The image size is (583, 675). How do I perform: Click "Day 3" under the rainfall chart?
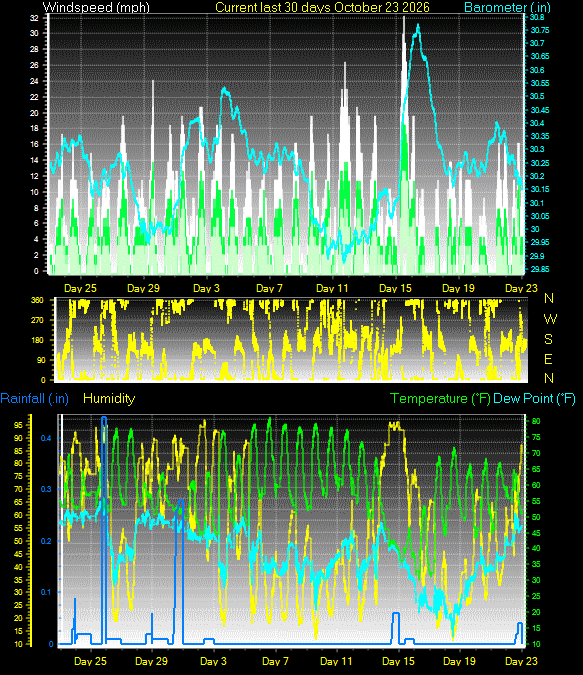213,661
